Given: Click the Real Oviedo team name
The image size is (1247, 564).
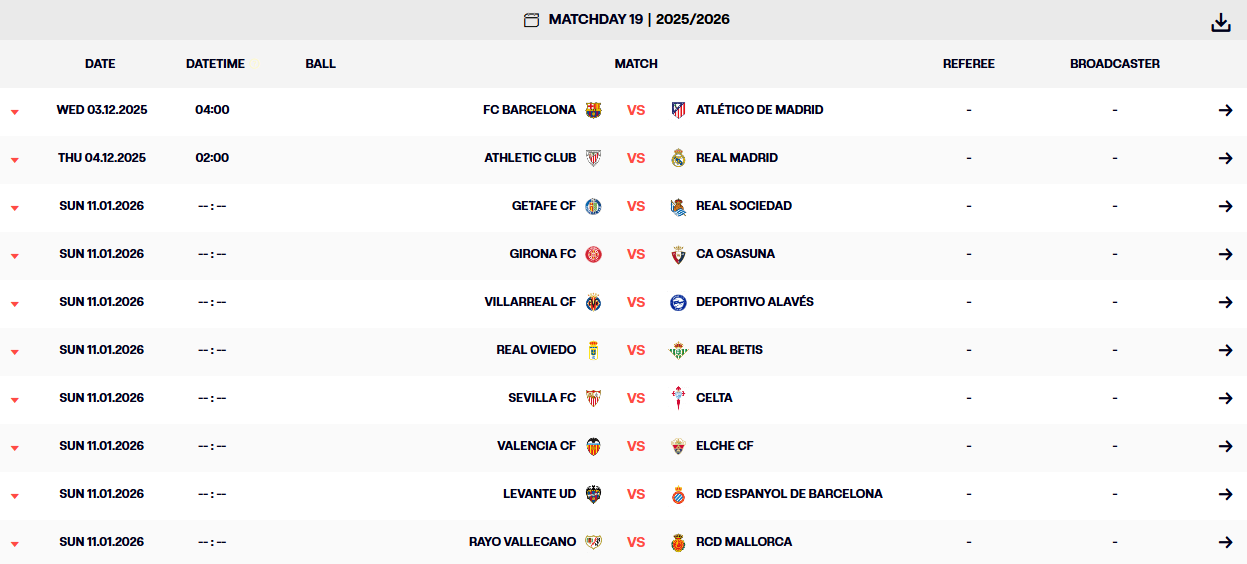Looking at the screenshot, I should (x=536, y=350).
